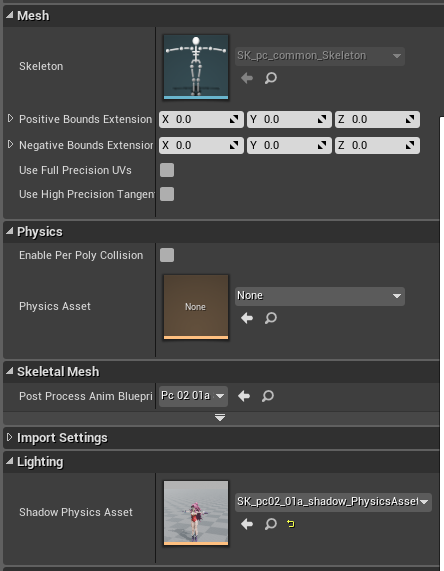Show advanced Skeletal Mesh options arrow
Image resolution: width=444 pixels, height=571 pixels.
click(x=220, y=417)
